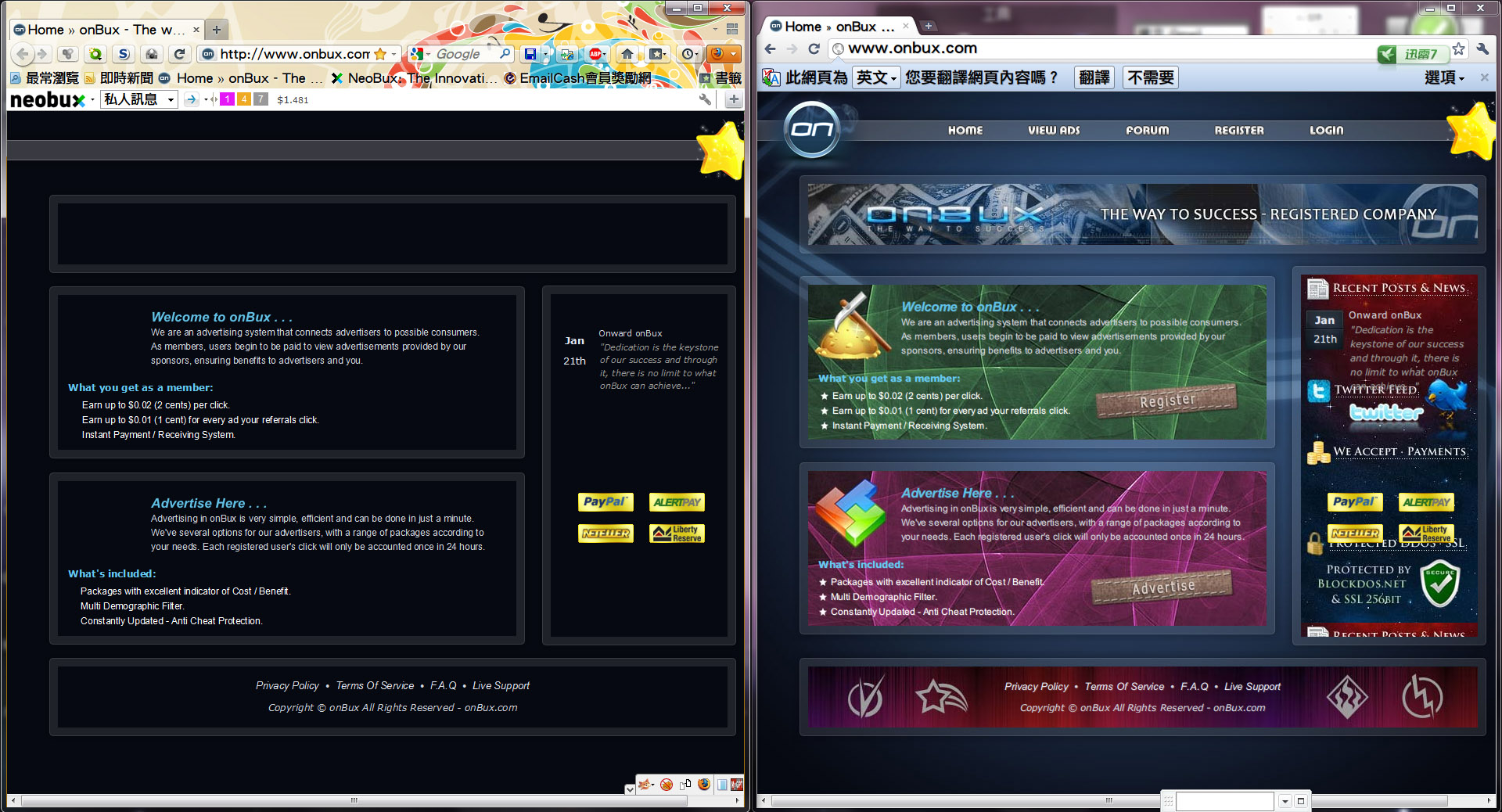Viewport: 1502px width, 812px height.
Task: Open Terms Of Service link in Chrome window
Action: point(1124,686)
